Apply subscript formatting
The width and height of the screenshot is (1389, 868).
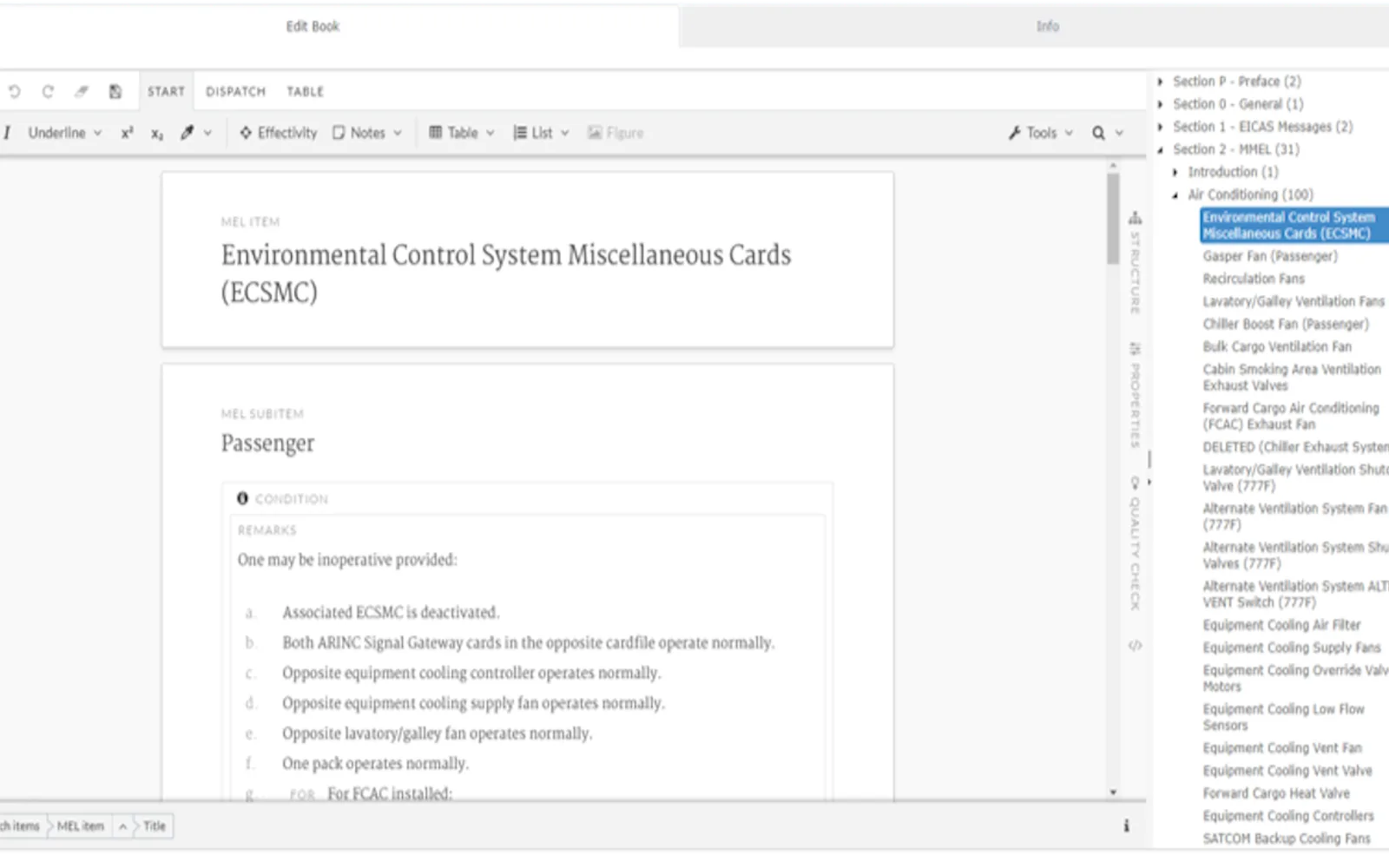click(156, 134)
